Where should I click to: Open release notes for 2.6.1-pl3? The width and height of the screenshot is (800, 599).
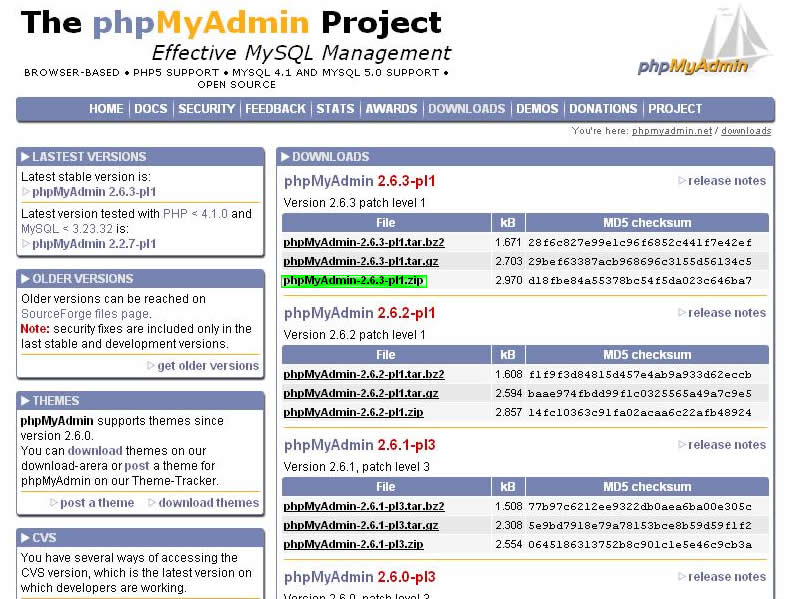pyautogui.click(x=727, y=445)
